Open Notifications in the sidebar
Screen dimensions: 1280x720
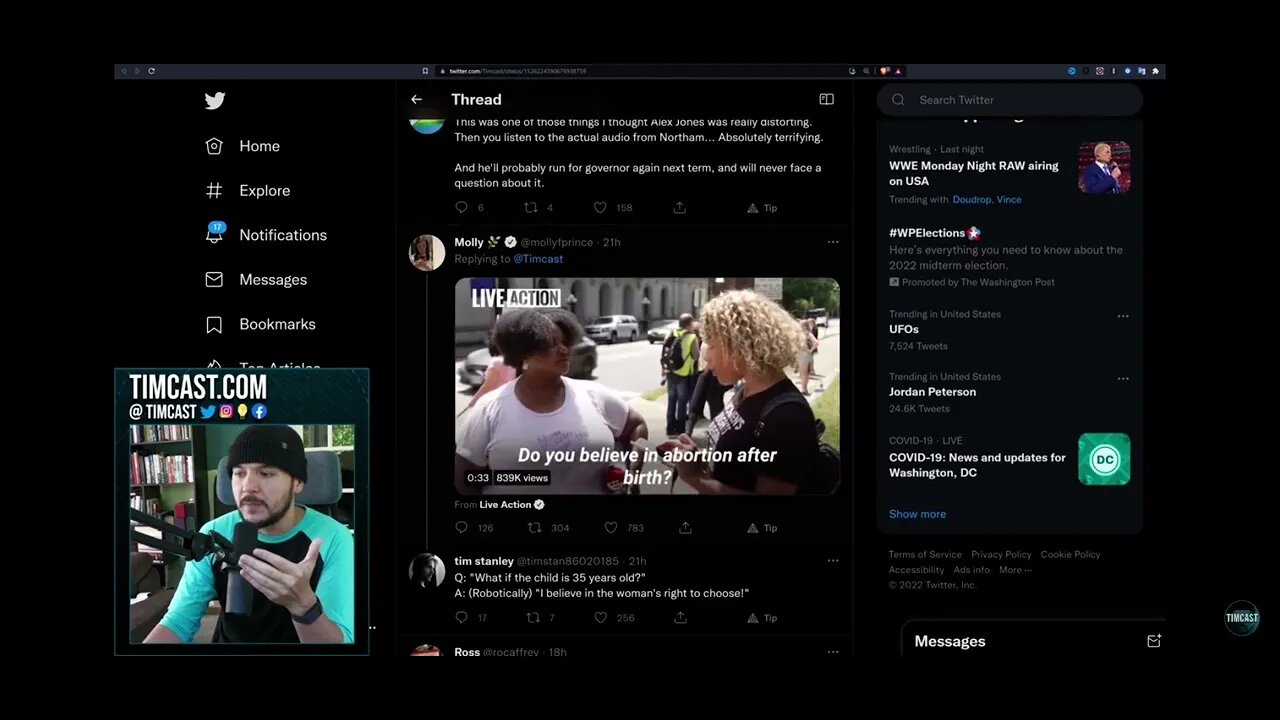[283, 235]
